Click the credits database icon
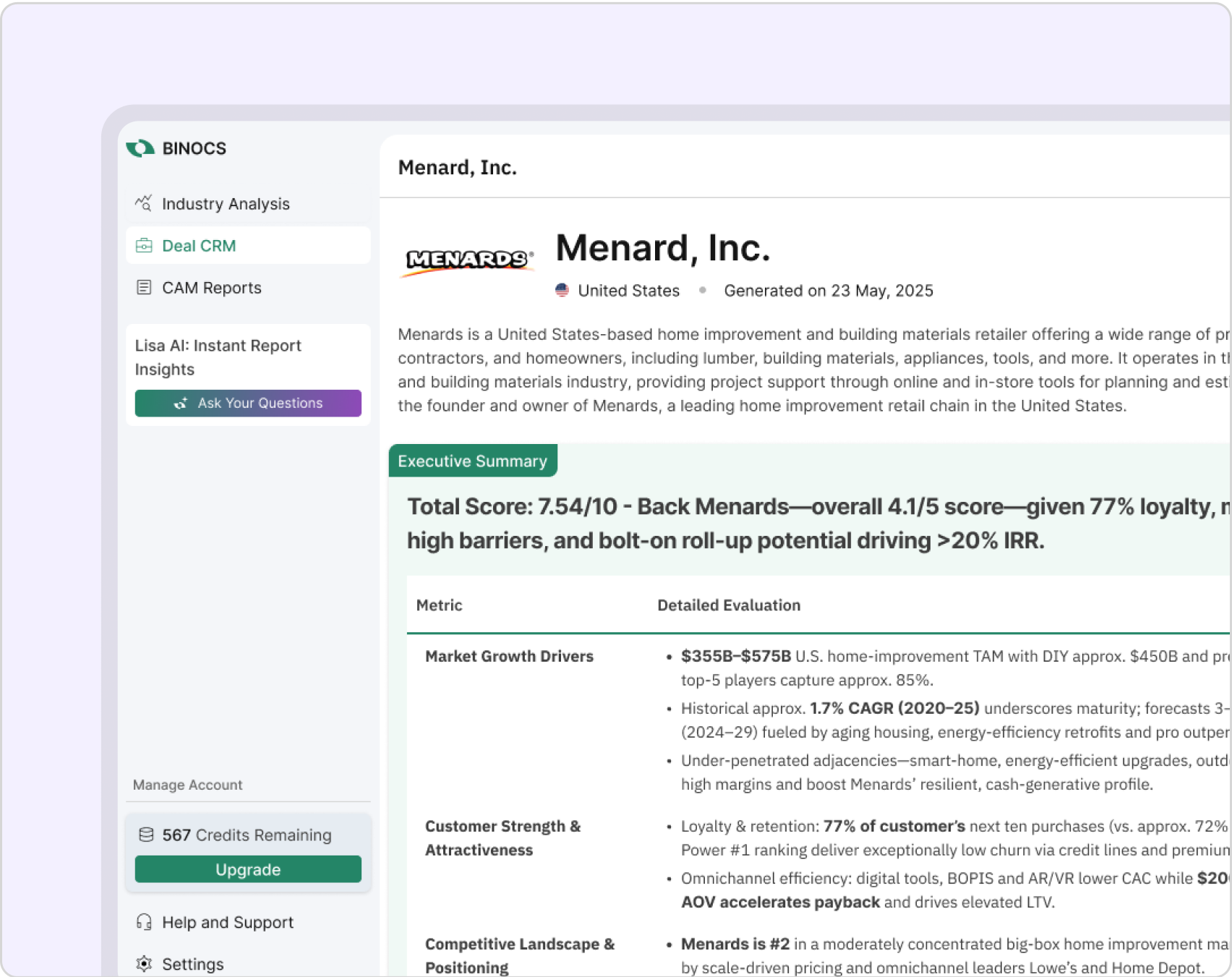This screenshot has height=977, width=1232. [x=146, y=835]
